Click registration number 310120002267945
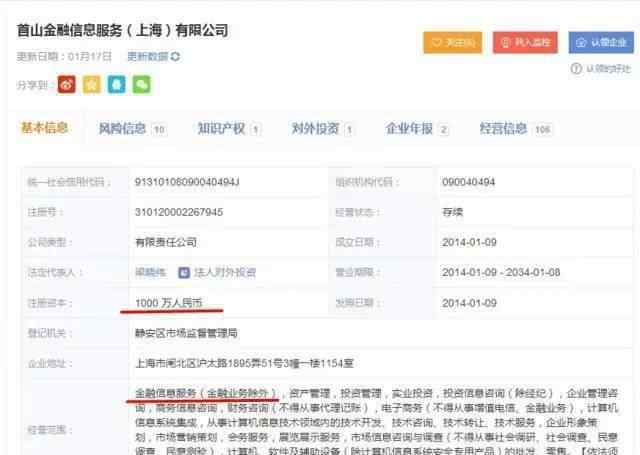The height and width of the screenshot is (455, 640). [x=179, y=212]
